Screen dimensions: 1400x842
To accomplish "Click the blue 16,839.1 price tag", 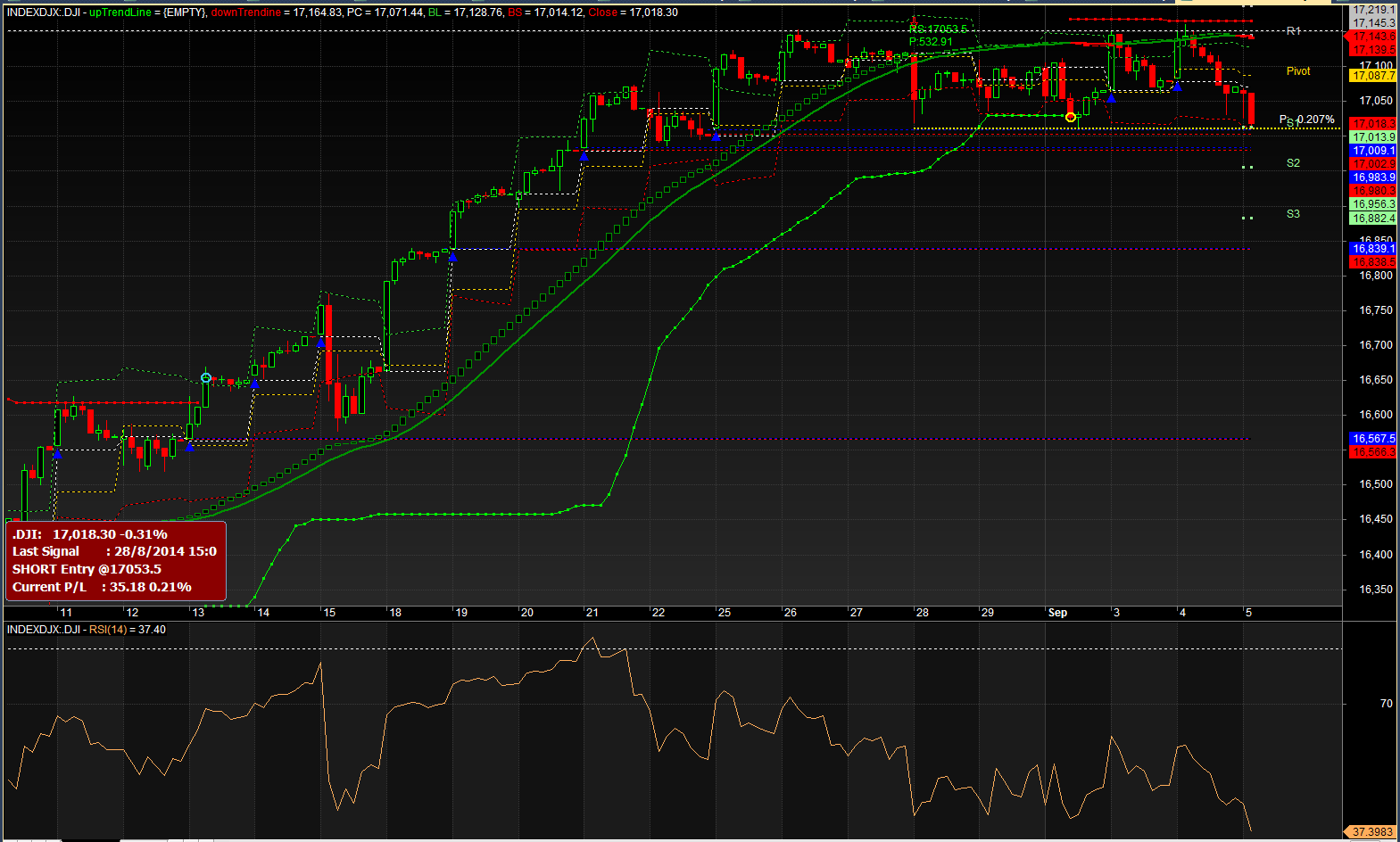I will coord(1373,249).
